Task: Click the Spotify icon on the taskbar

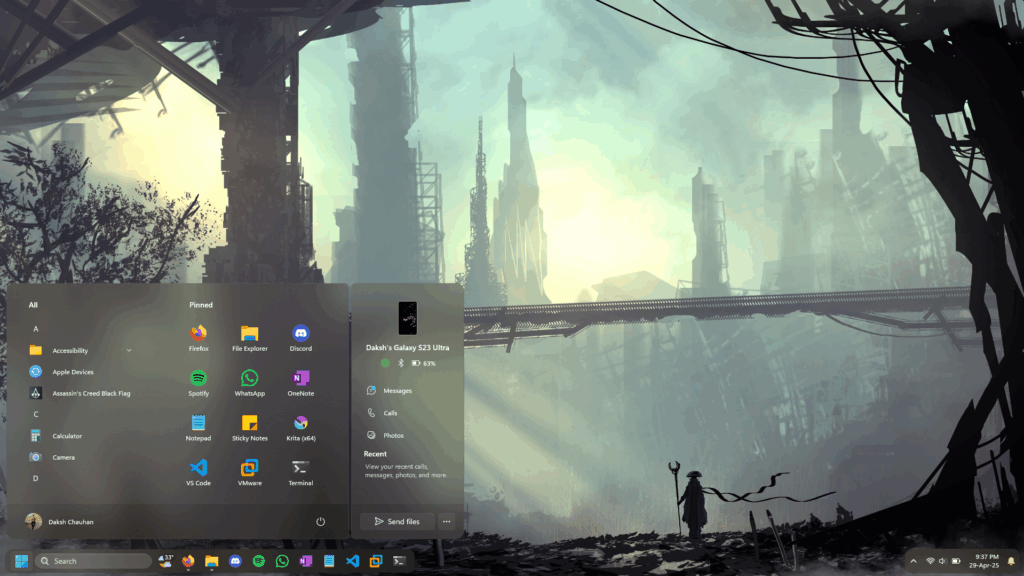Action: 259,561
